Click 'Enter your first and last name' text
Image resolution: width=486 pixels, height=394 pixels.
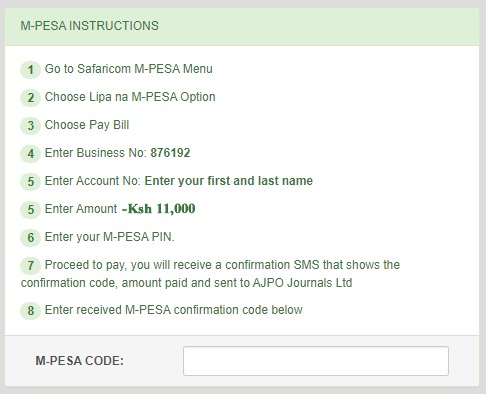(x=229, y=181)
